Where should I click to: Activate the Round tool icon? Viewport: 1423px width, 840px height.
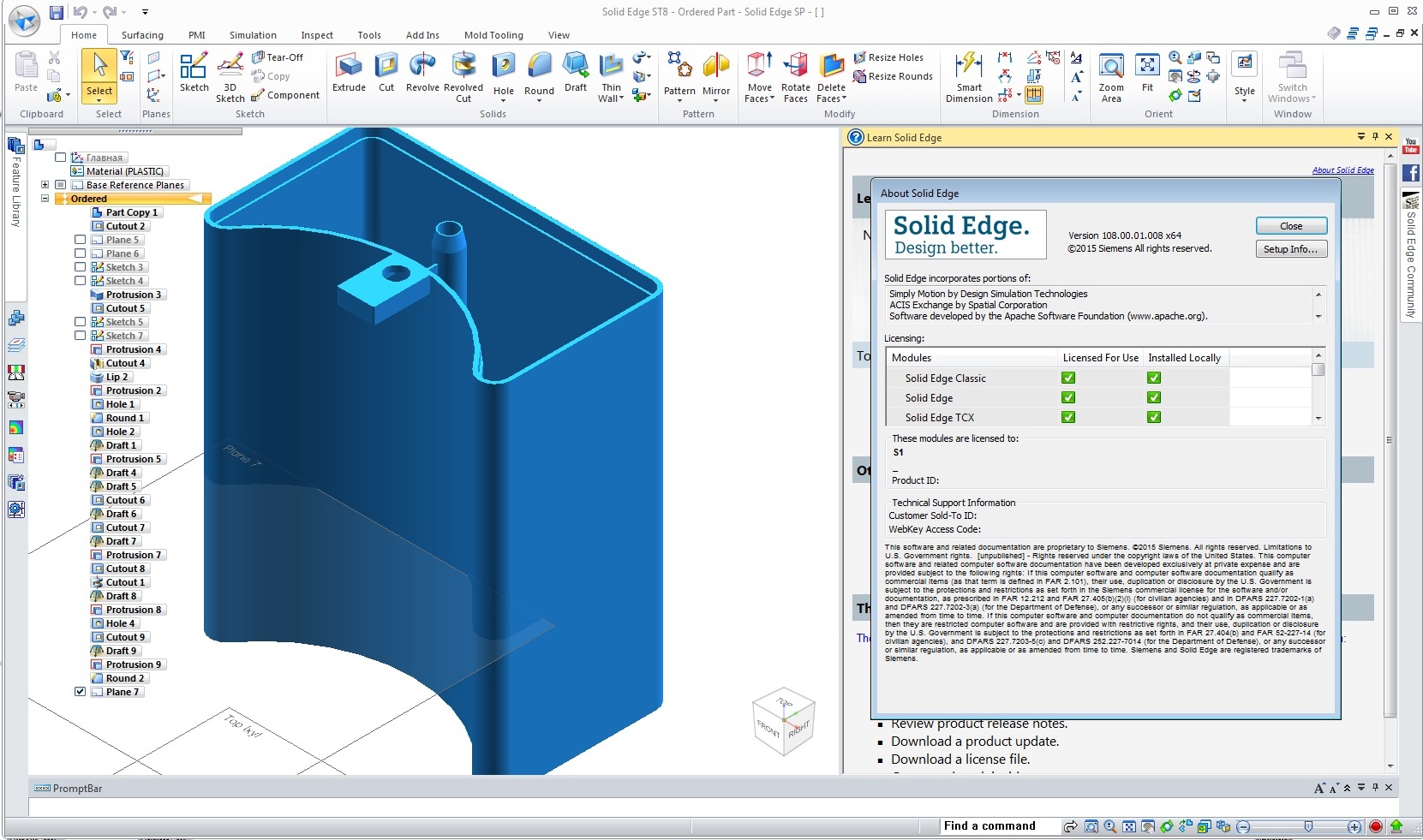pos(539,67)
